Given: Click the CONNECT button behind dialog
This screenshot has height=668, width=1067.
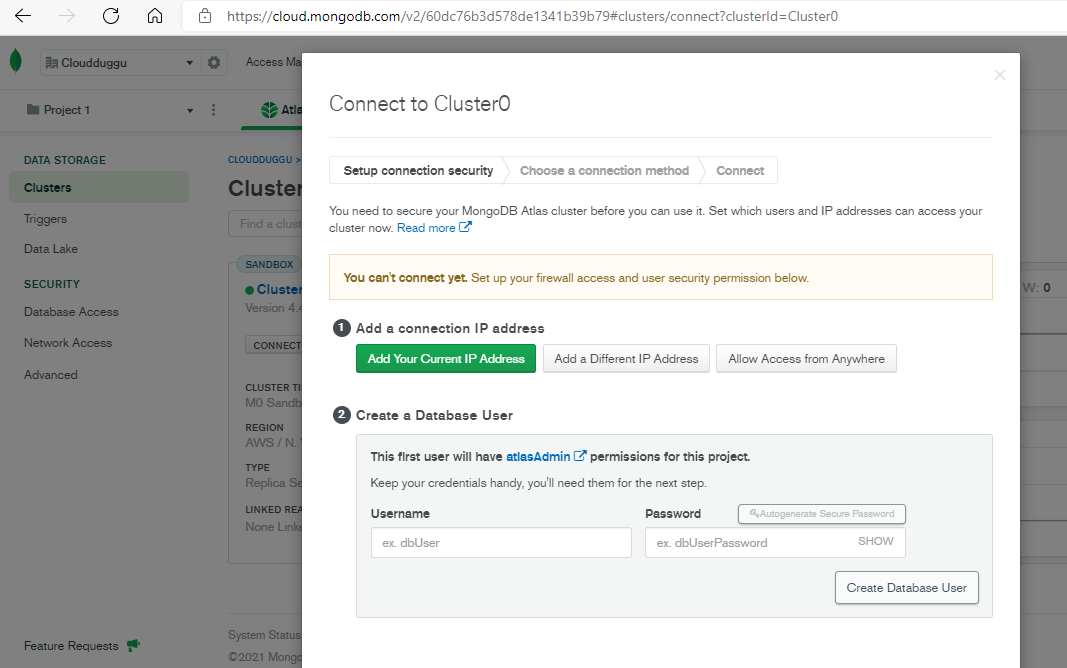Looking at the screenshot, I should click(x=274, y=345).
